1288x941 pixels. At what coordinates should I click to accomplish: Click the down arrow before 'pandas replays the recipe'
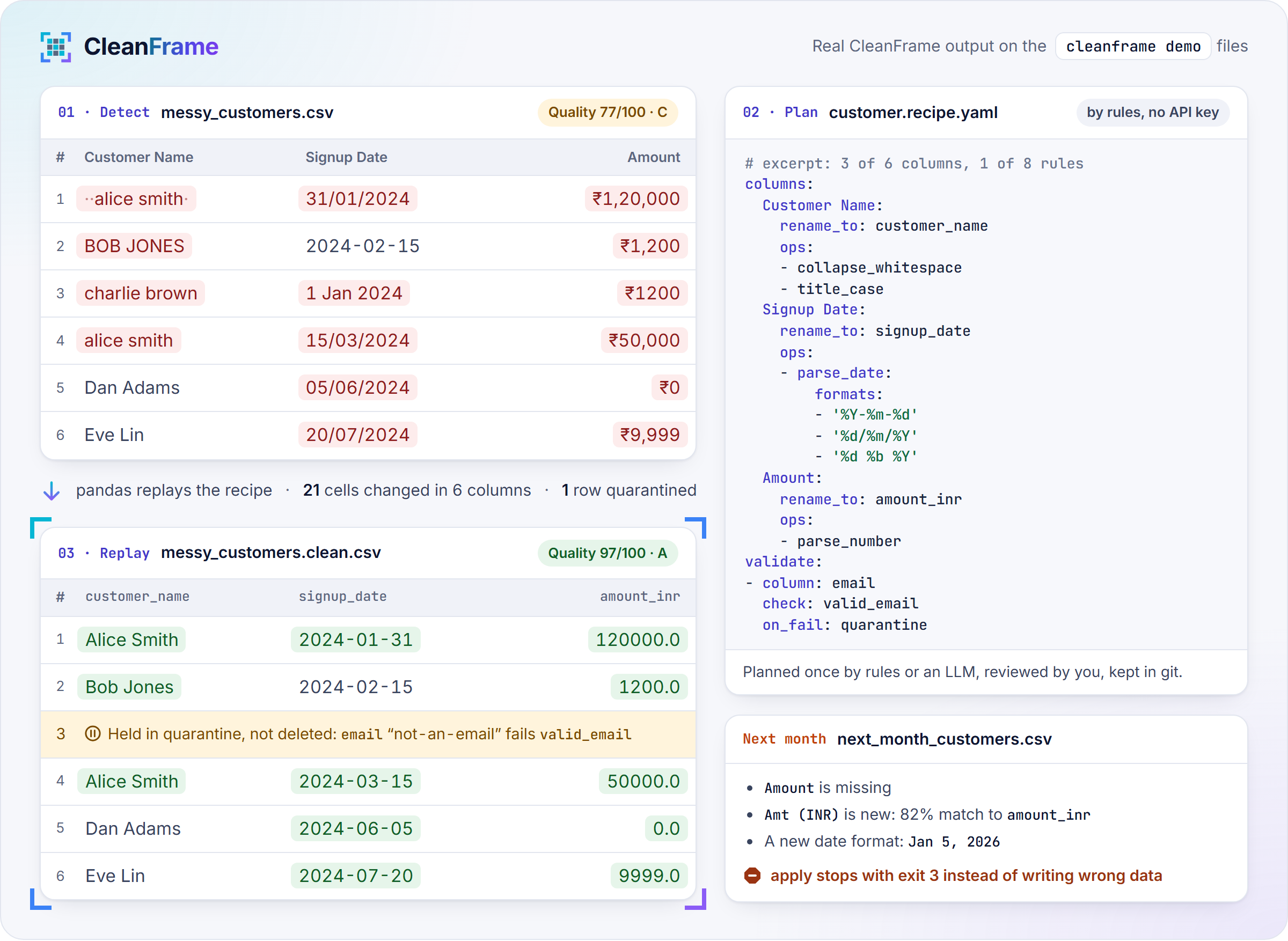pyautogui.click(x=52, y=490)
